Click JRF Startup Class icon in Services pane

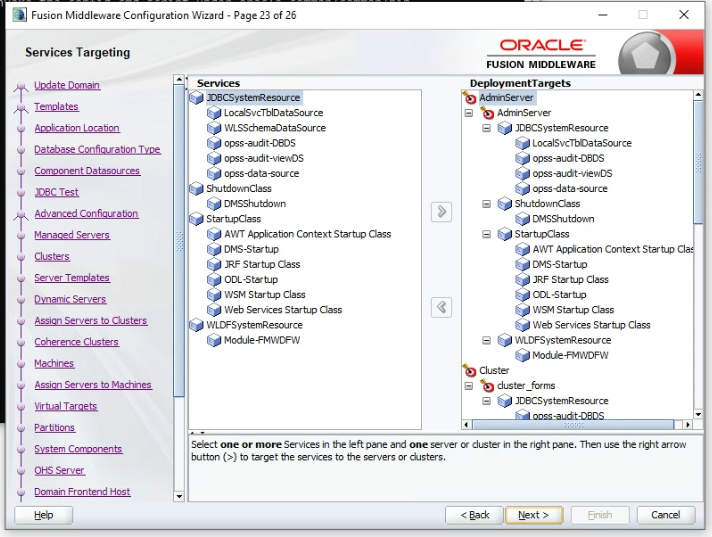click(x=214, y=264)
